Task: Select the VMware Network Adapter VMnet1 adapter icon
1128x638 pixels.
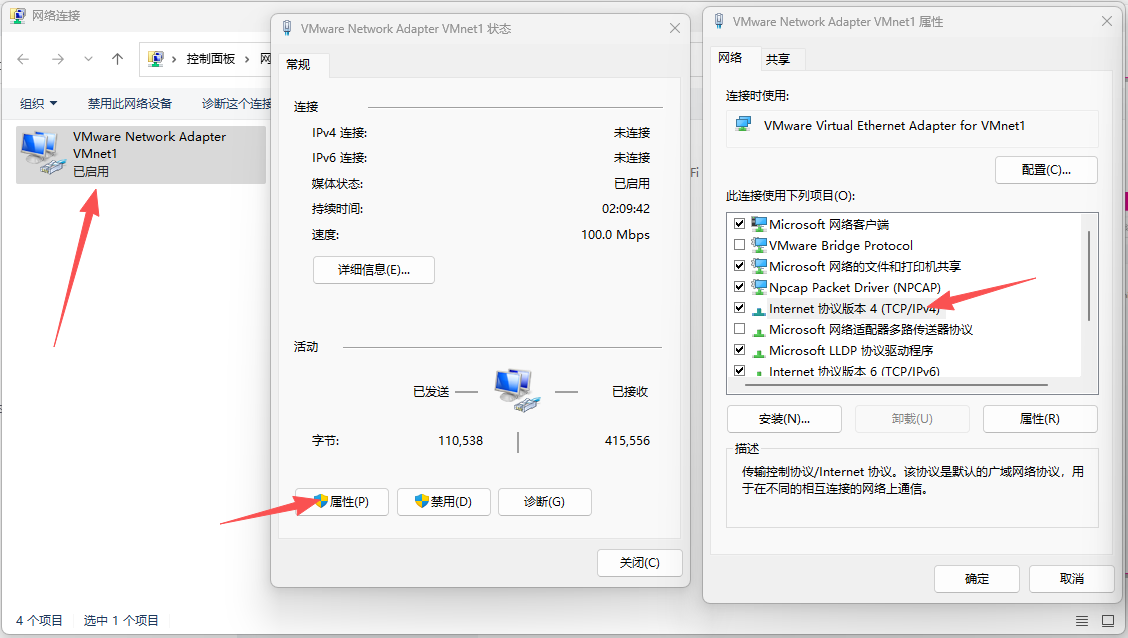Action: pos(42,152)
